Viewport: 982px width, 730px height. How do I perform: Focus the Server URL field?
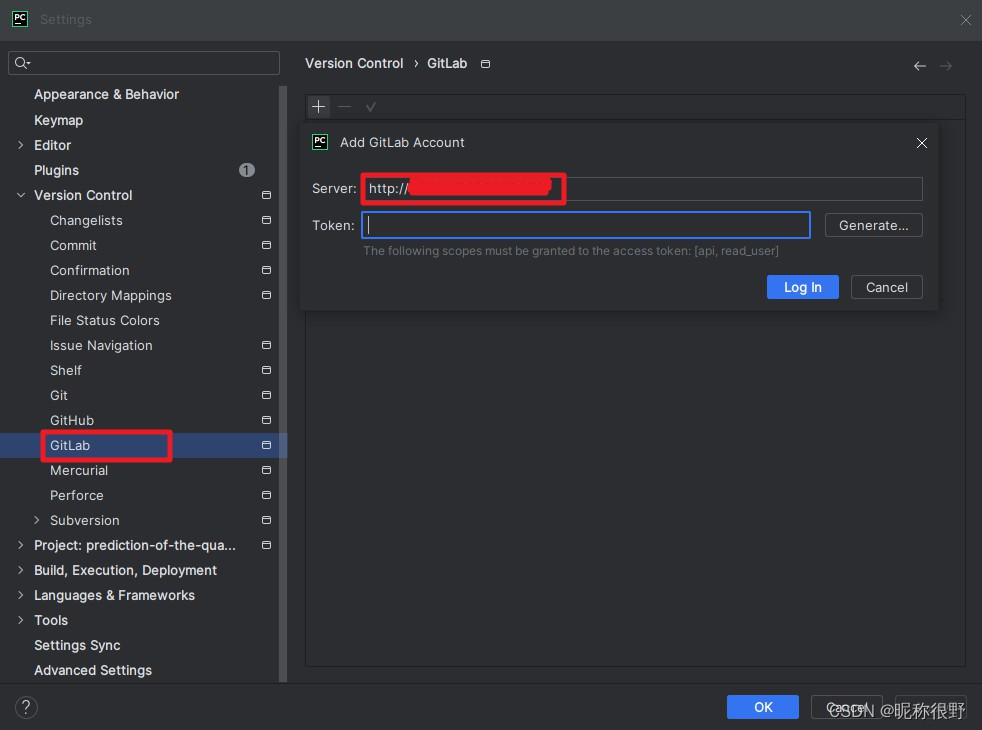(642, 188)
